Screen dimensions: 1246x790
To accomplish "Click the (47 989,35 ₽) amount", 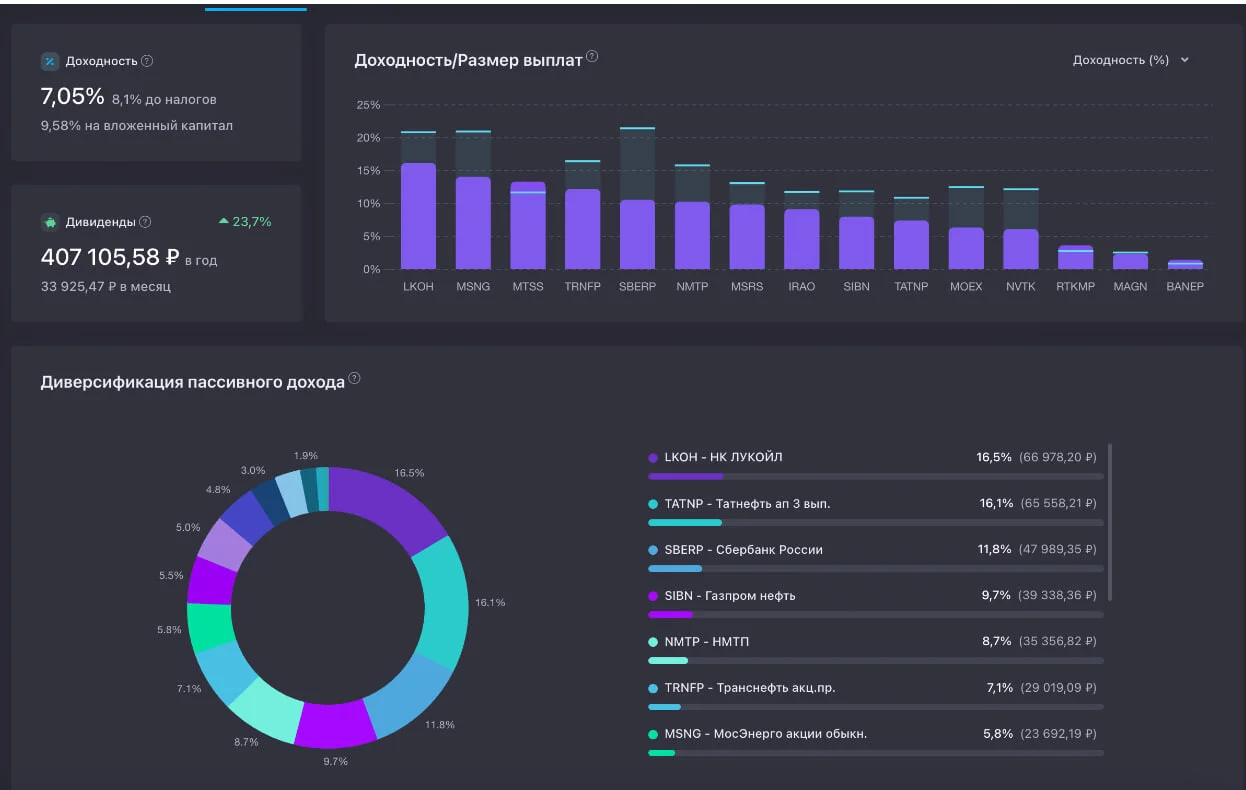I will 1058,550.
